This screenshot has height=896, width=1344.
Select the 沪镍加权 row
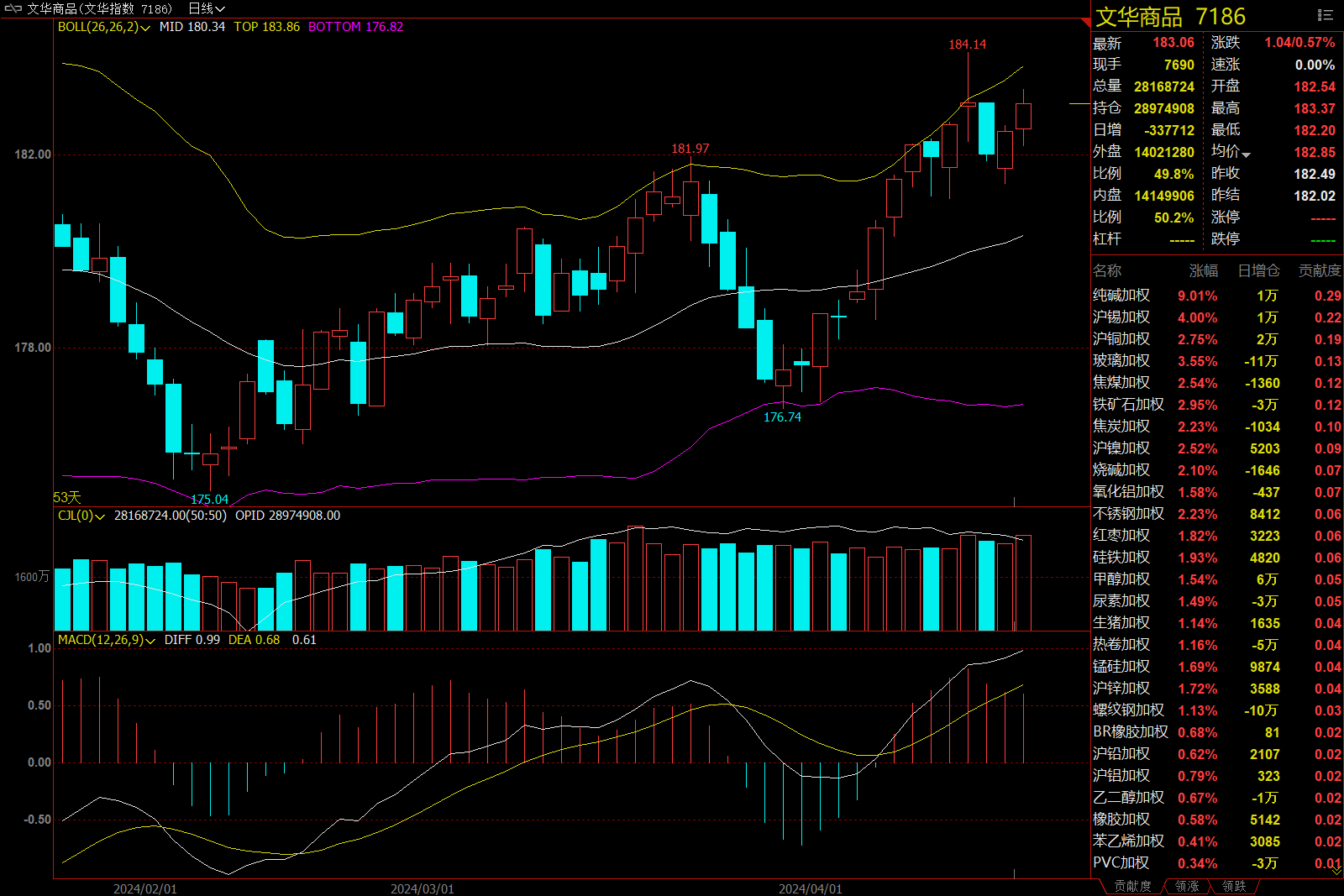coord(1217,448)
